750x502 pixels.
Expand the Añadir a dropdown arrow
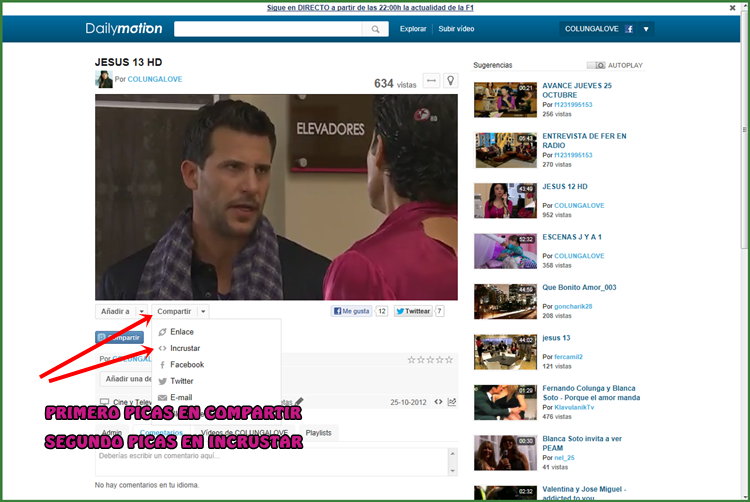click(142, 312)
